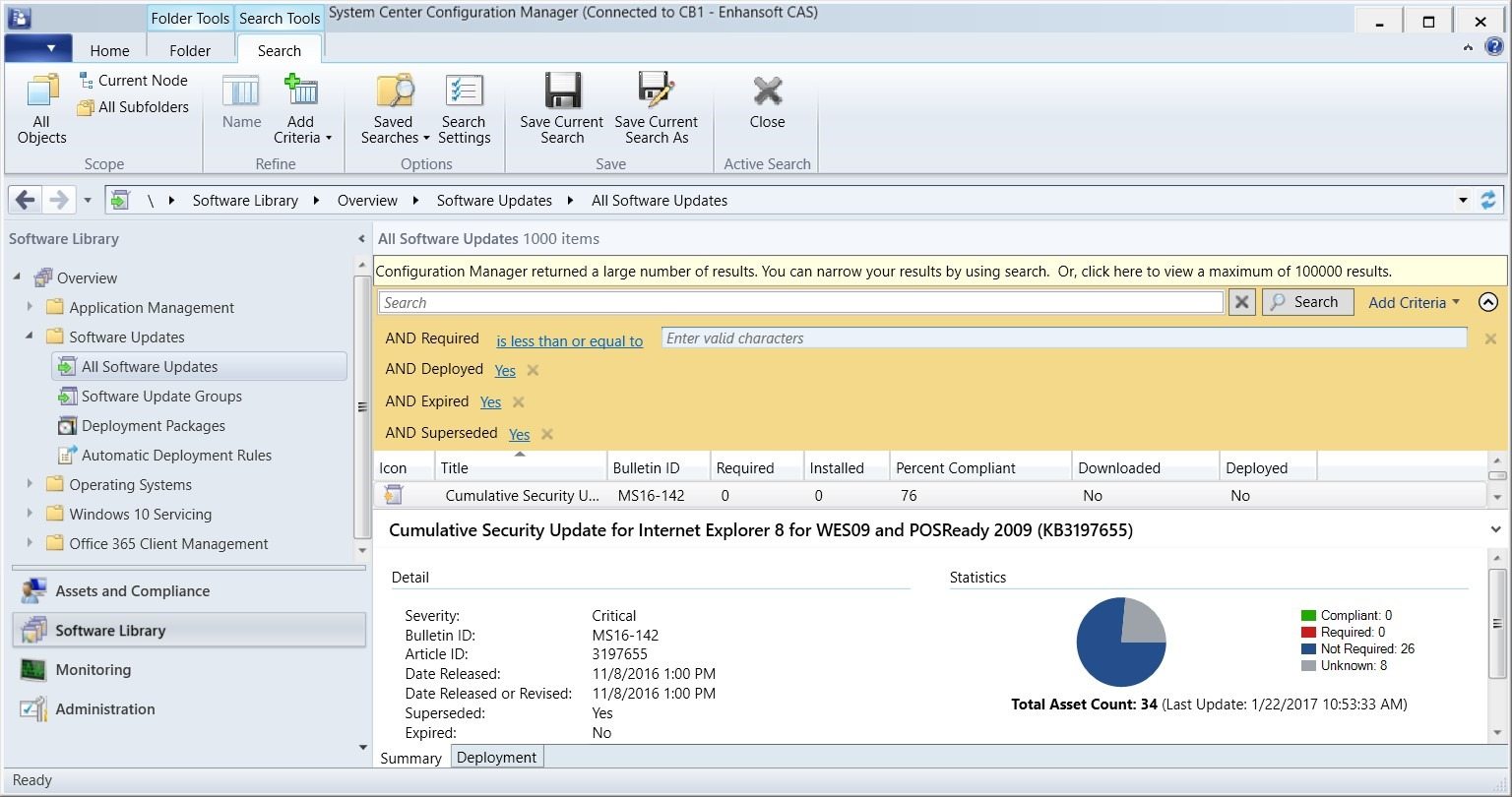
Task: Focus the Search text box
Action: (800, 302)
